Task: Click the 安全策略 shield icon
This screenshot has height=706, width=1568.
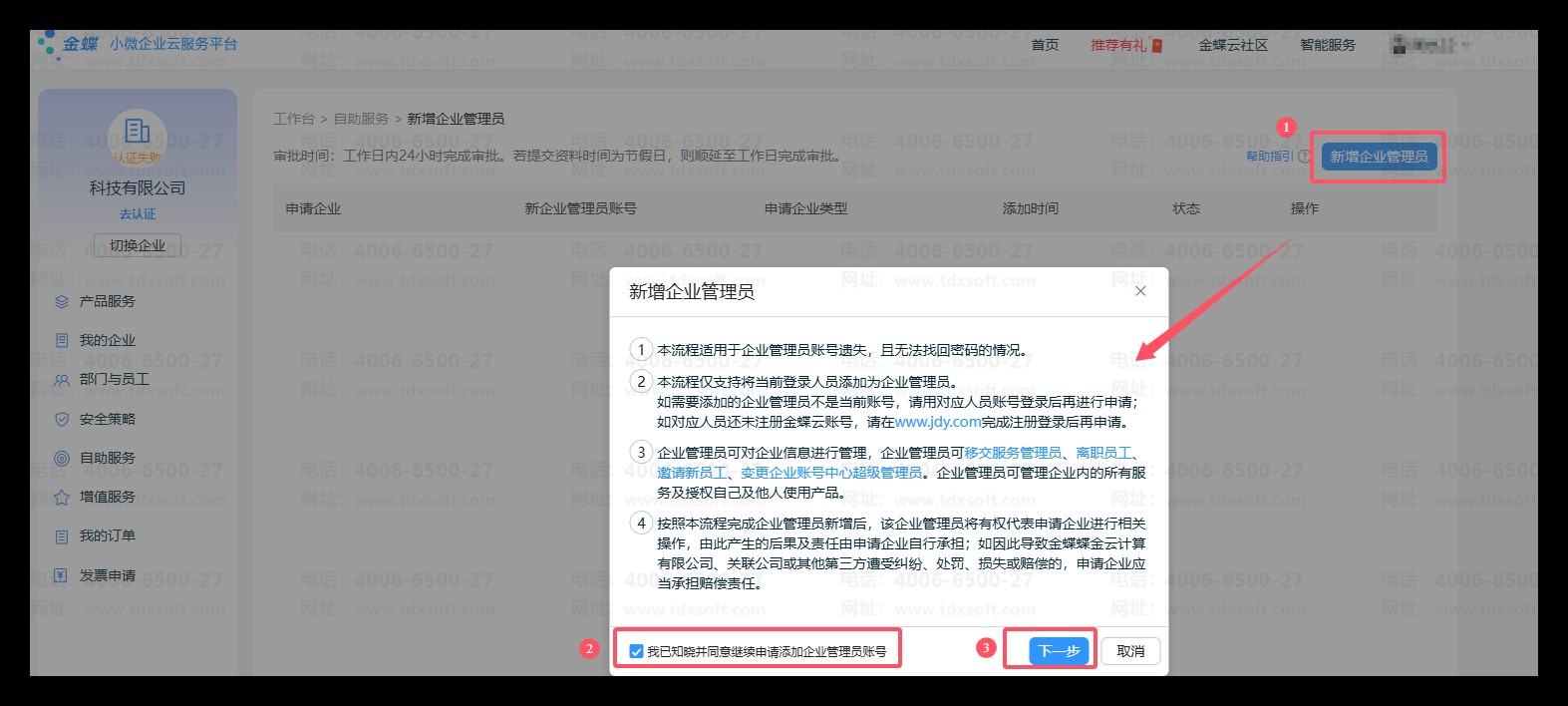Action: [x=62, y=419]
